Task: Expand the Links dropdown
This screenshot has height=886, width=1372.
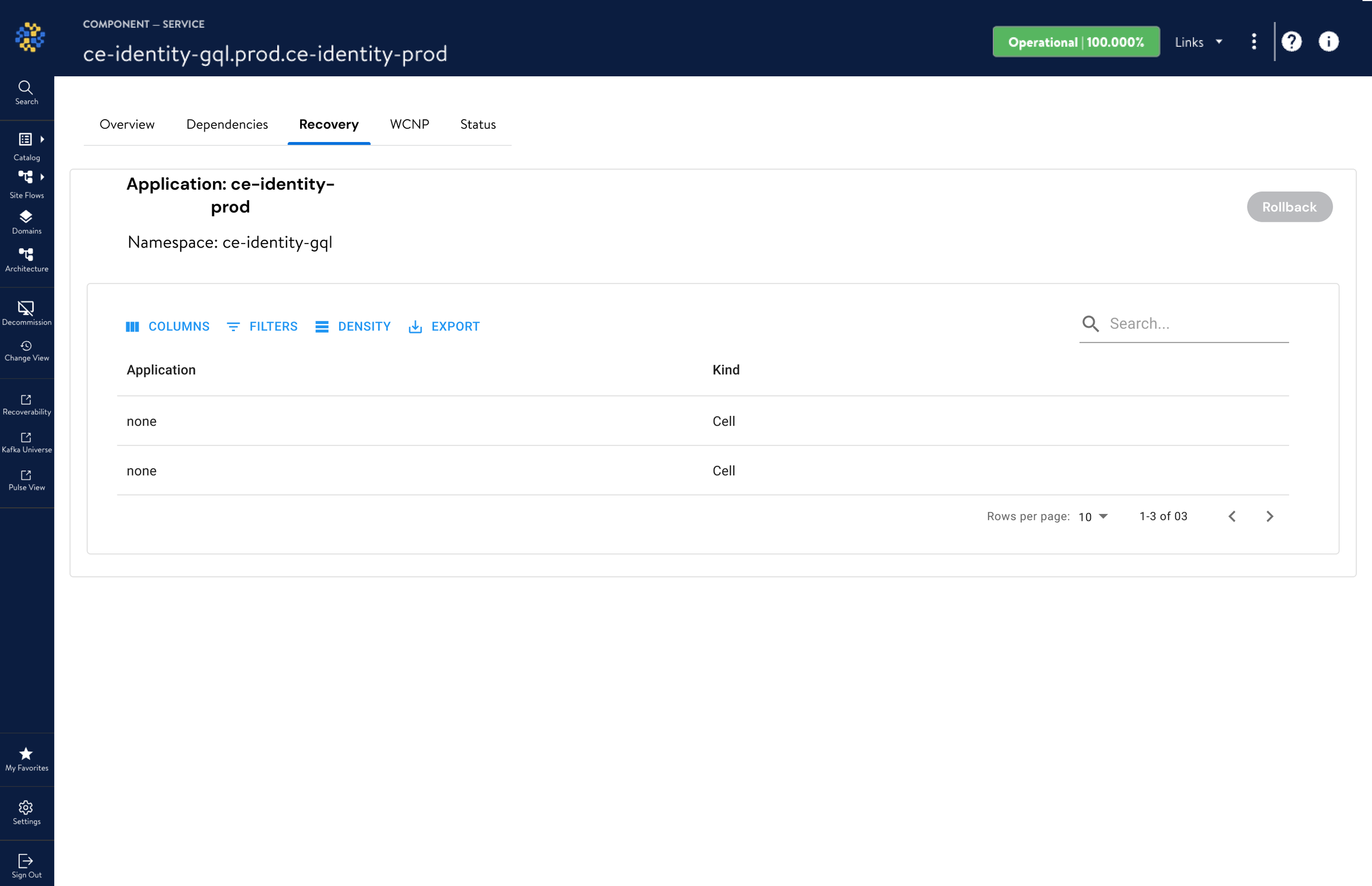Action: click(x=1197, y=42)
